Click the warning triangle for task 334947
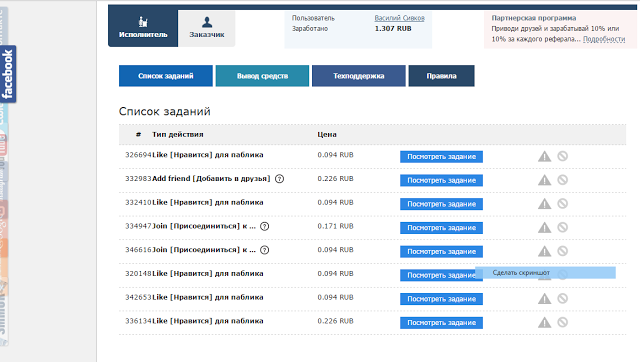 click(544, 227)
